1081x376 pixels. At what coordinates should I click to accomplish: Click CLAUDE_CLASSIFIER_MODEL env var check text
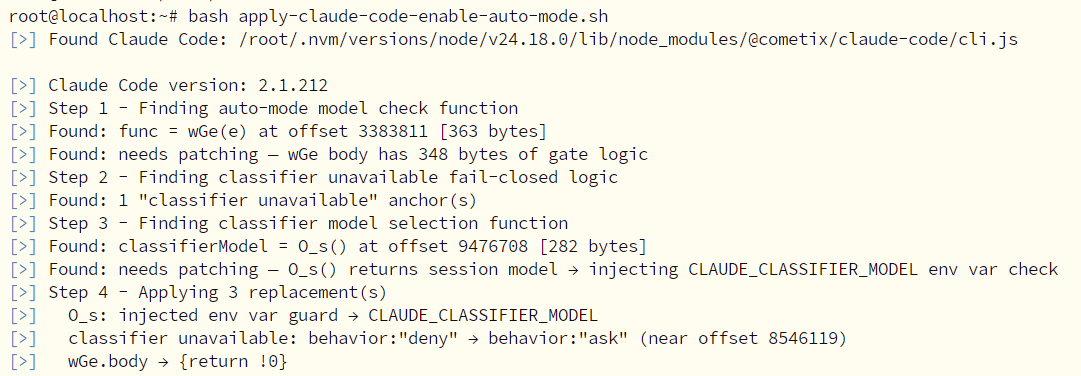click(873, 269)
